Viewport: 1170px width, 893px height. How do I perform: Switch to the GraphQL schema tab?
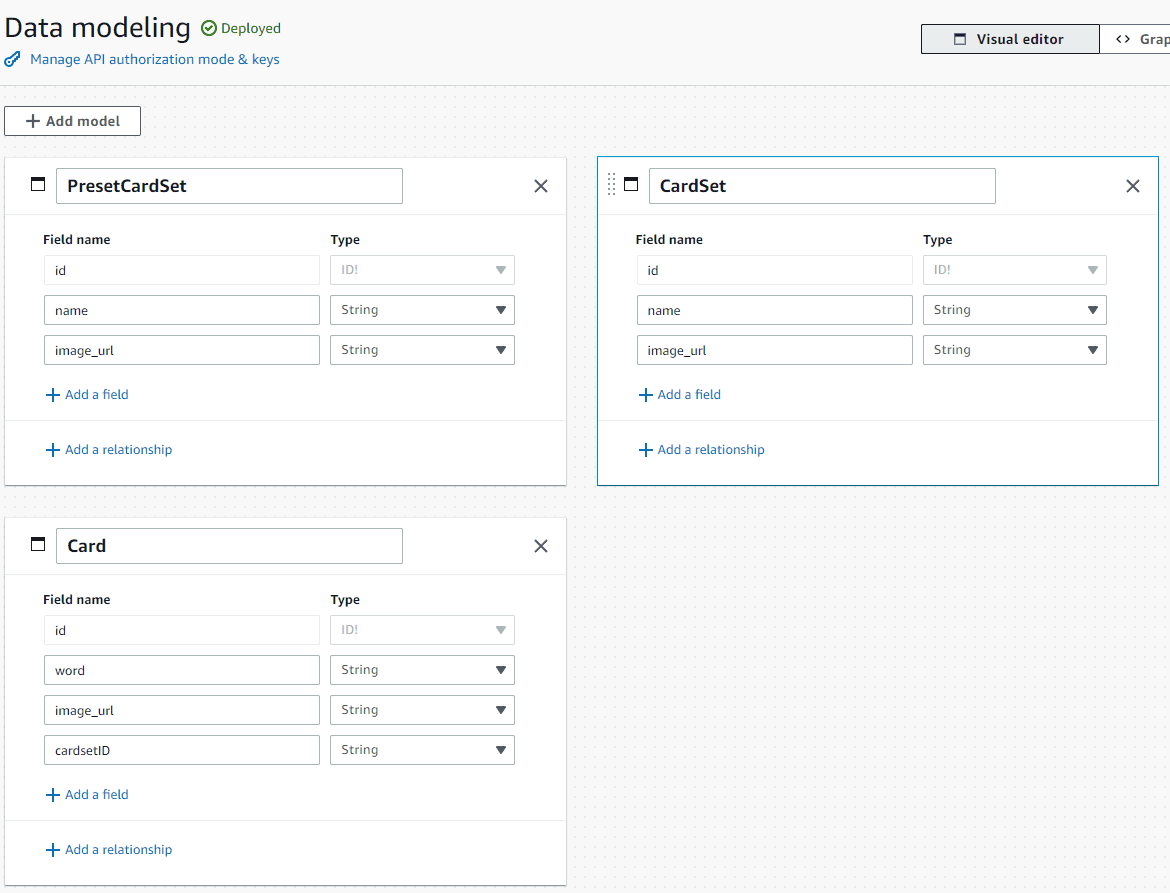tap(1138, 39)
